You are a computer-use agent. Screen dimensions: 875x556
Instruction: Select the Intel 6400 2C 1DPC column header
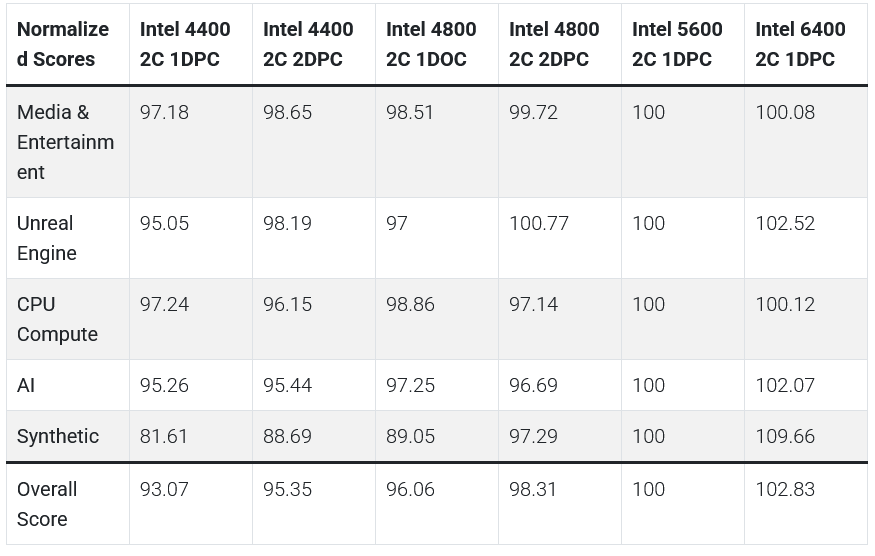[x=800, y=44]
